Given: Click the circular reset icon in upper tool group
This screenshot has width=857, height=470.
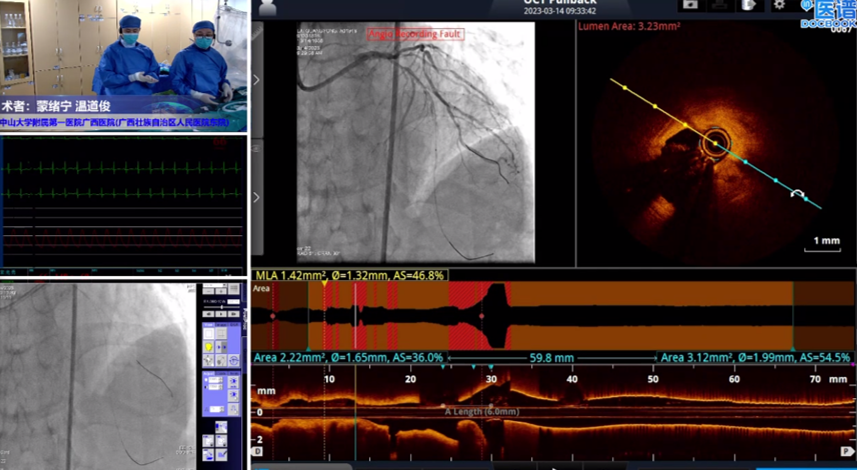Looking at the screenshot, I should pyautogui.click(x=233, y=360).
